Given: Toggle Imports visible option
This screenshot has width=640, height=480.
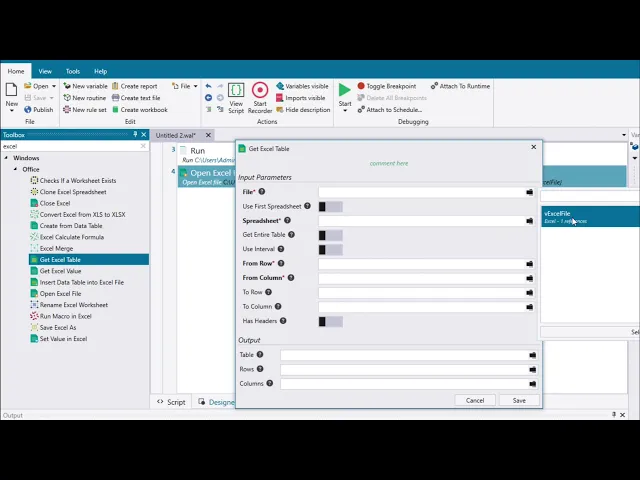Looking at the screenshot, I should 301,98.
